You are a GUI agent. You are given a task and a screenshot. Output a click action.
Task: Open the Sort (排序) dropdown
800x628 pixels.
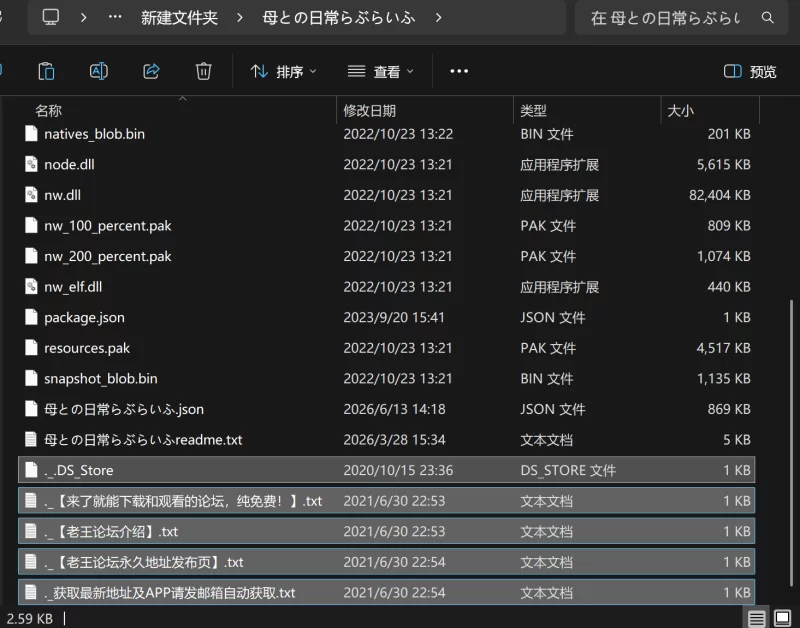[283, 71]
